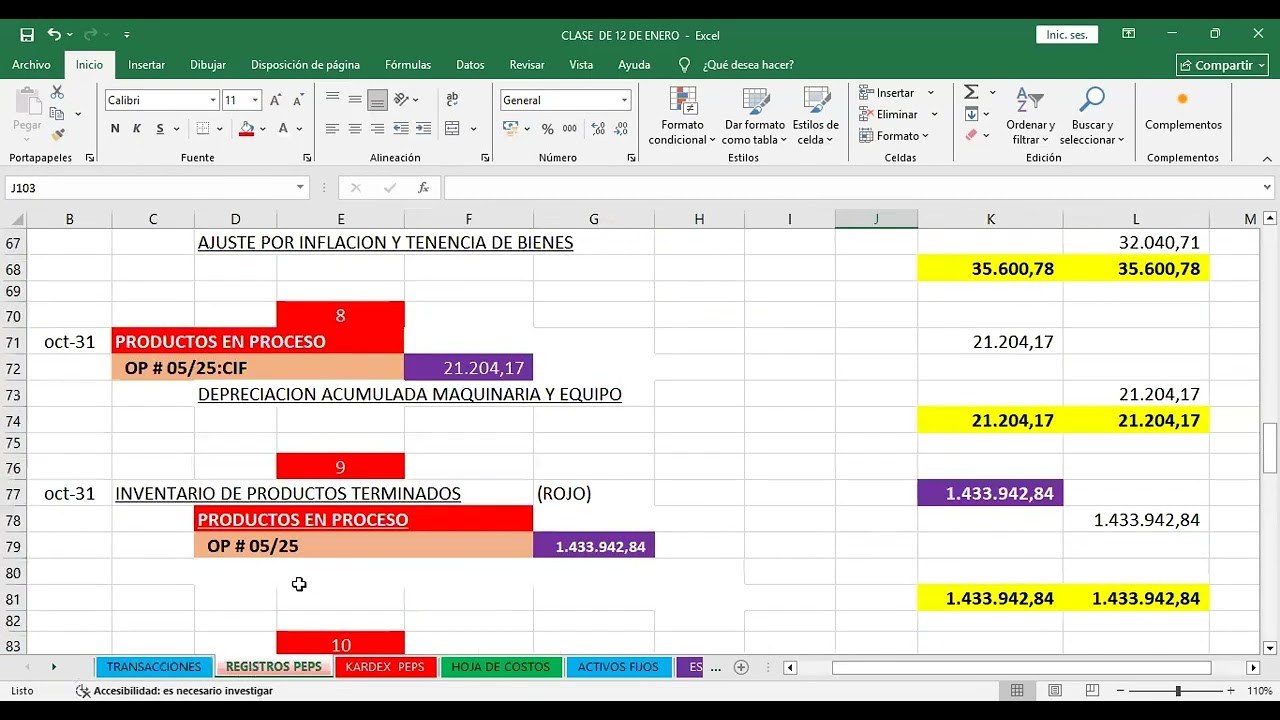This screenshot has height=720, width=1280.
Task: Redo the last action
Action: pos(91,35)
